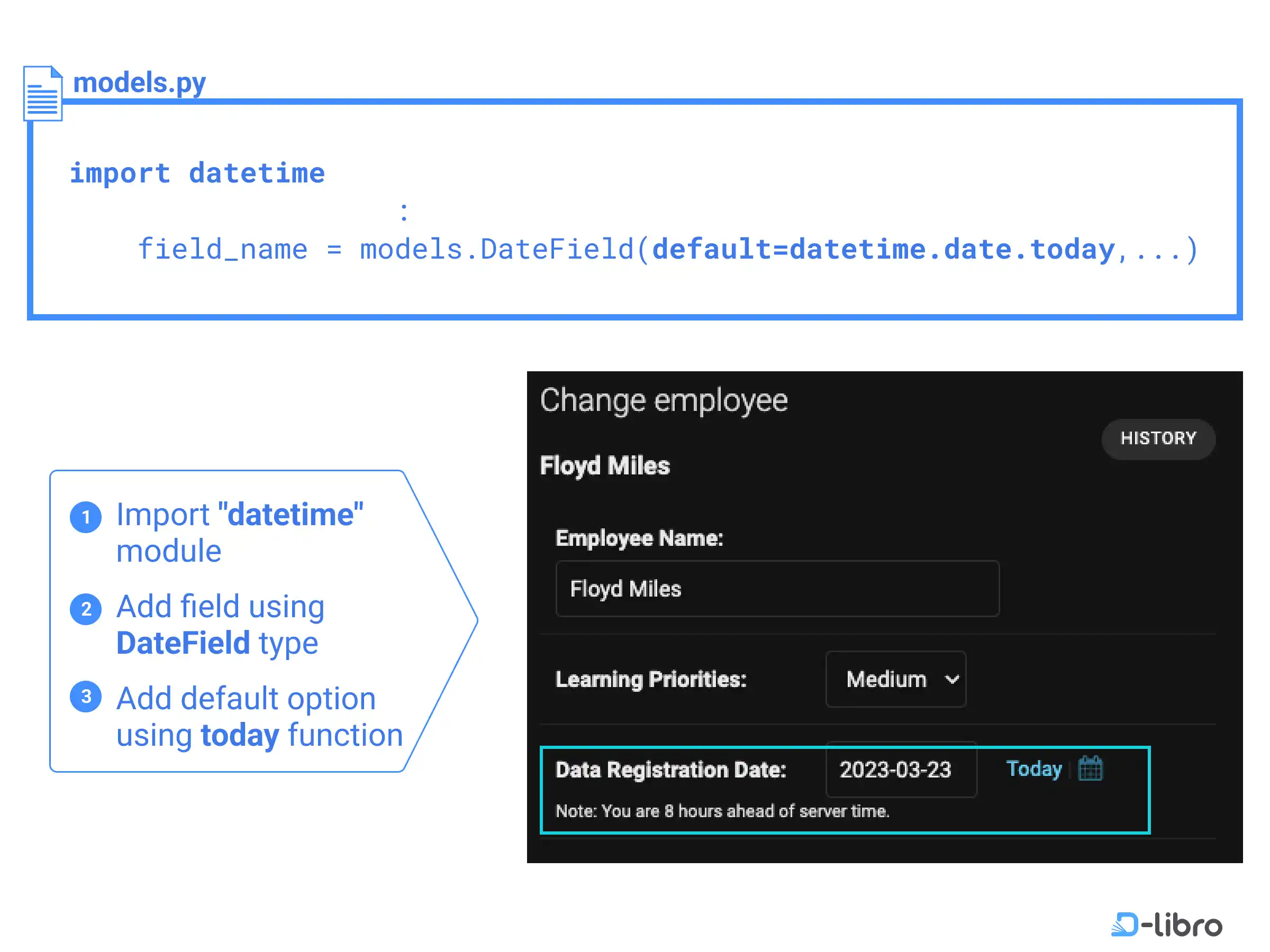
Task: Click the dropdown chevron beside Medium
Action: 951,680
